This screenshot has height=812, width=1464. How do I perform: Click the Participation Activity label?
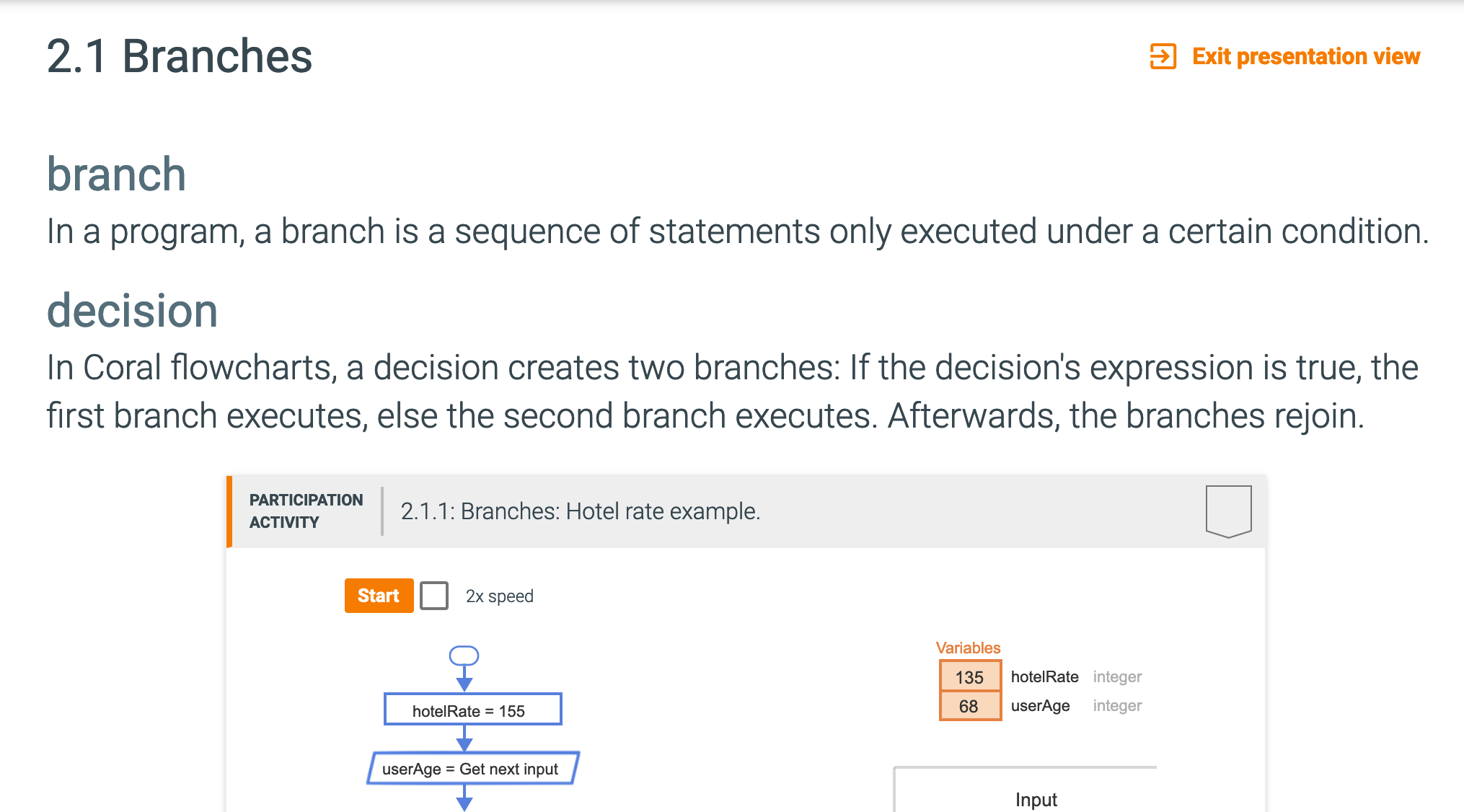click(x=306, y=511)
